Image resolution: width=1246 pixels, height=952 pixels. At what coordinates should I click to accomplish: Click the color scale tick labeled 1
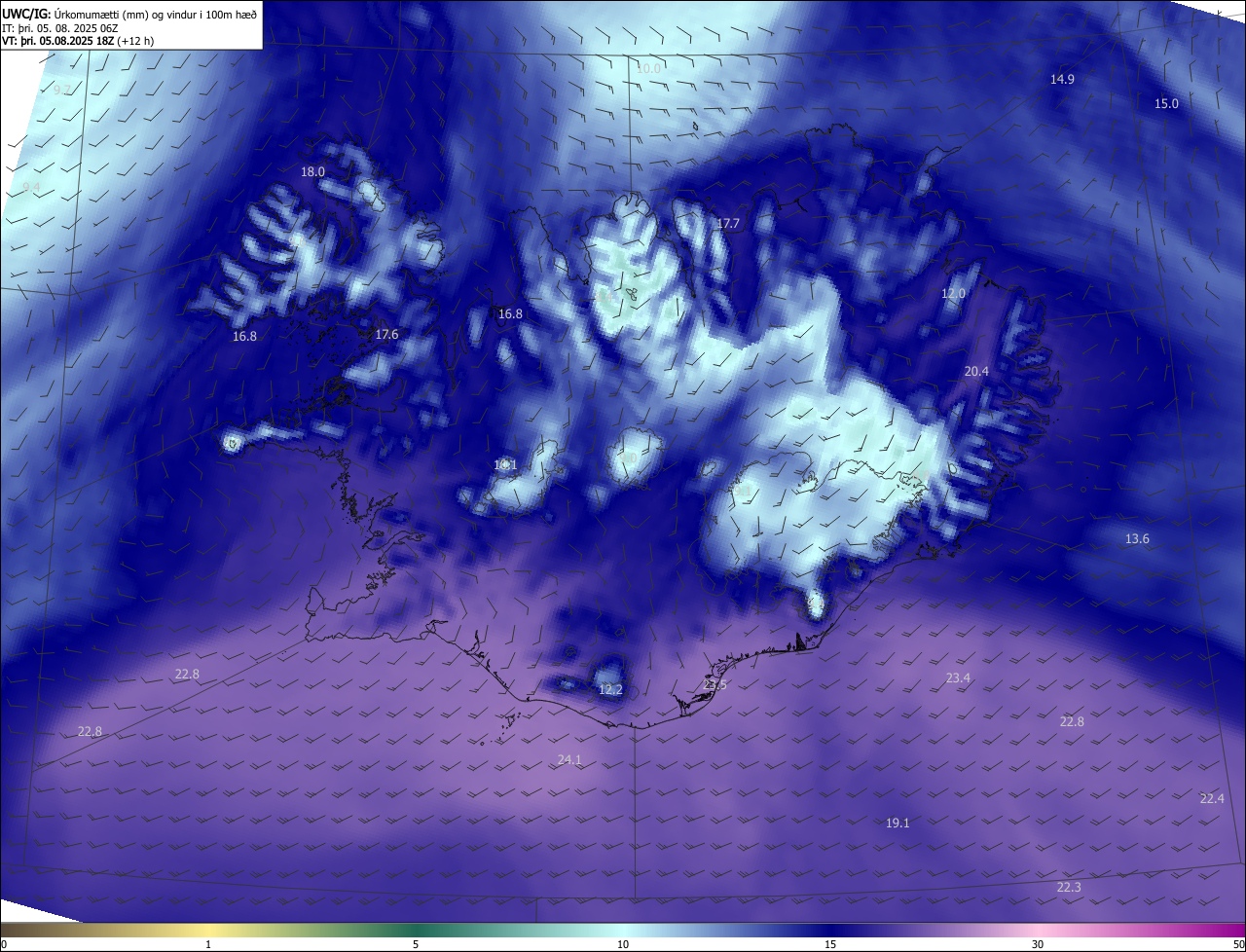point(208,944)
